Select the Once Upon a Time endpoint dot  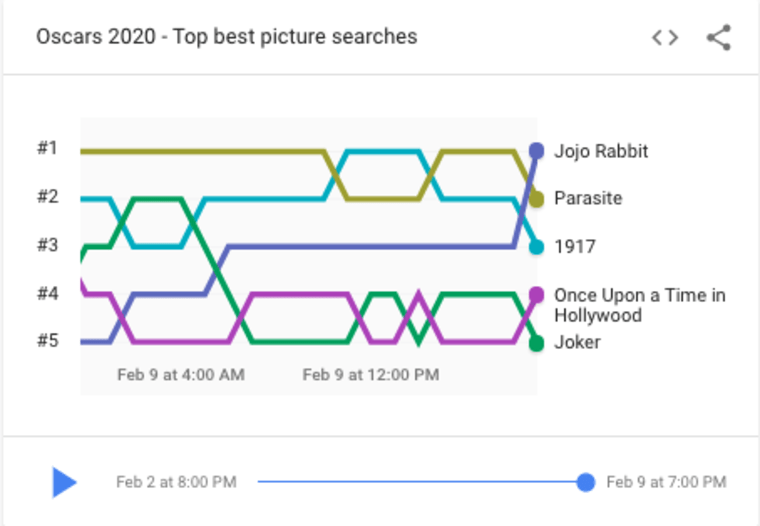point(536,295)
